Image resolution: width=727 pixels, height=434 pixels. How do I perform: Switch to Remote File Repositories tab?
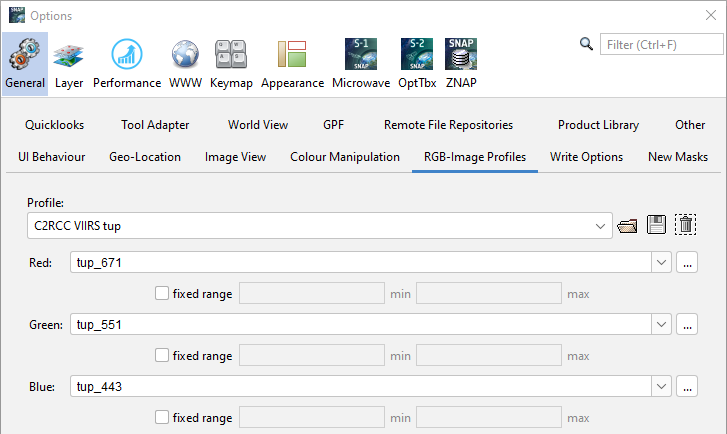448,125
